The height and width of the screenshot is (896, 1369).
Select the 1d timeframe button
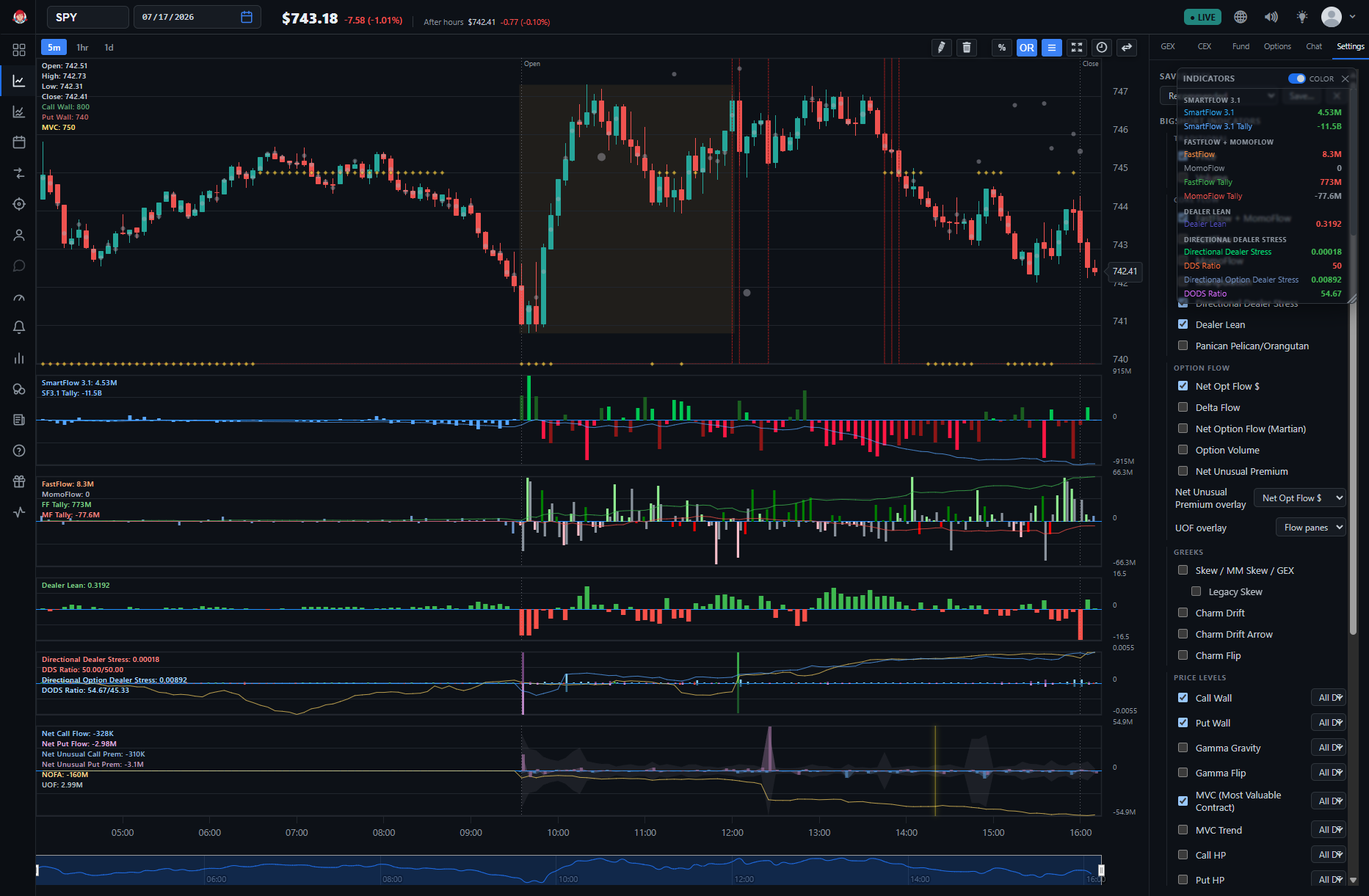tap(109, 48)
